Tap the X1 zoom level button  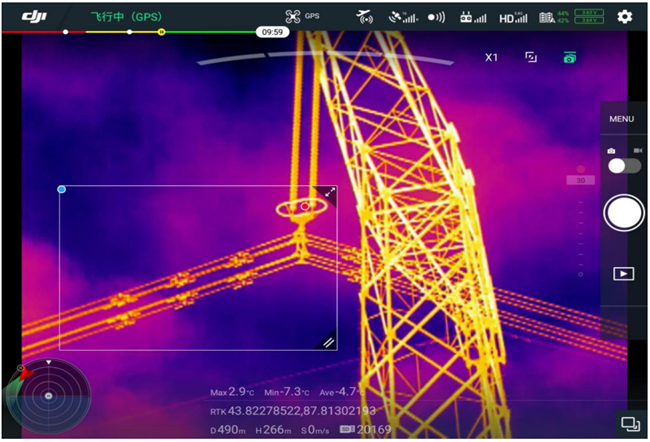point(491,58)
